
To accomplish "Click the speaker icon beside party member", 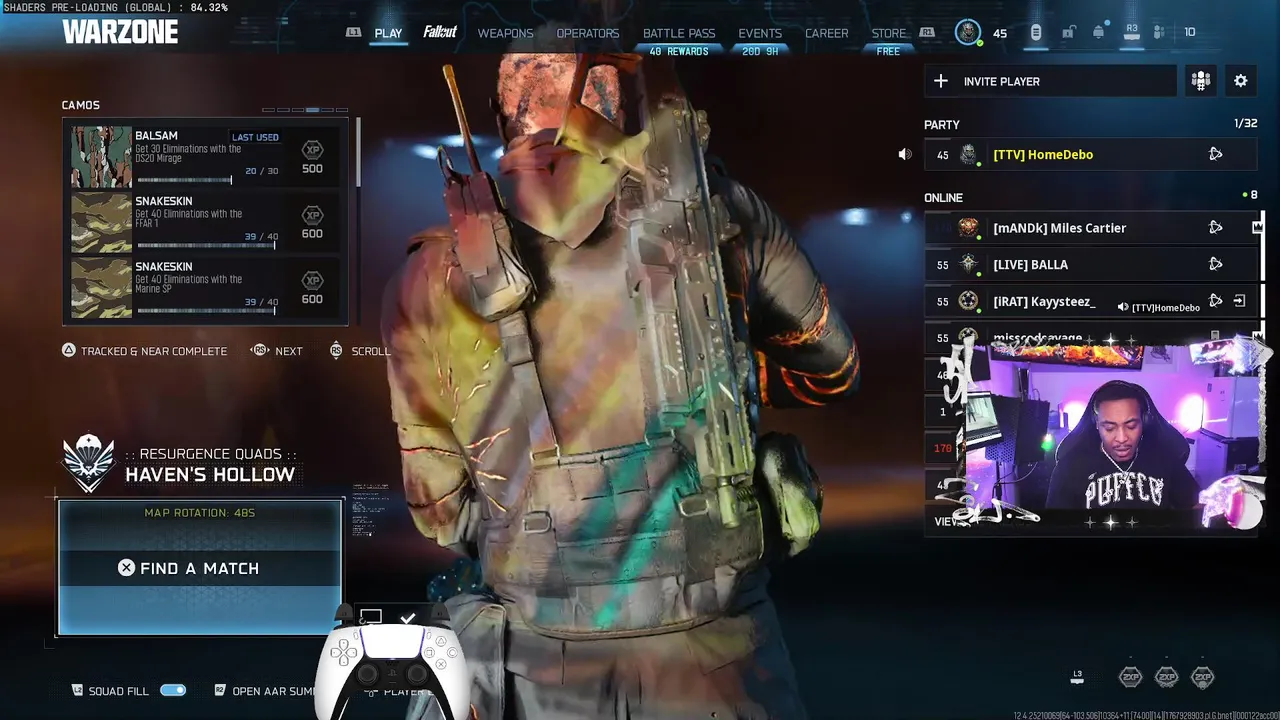I will [x=905, y=154].
